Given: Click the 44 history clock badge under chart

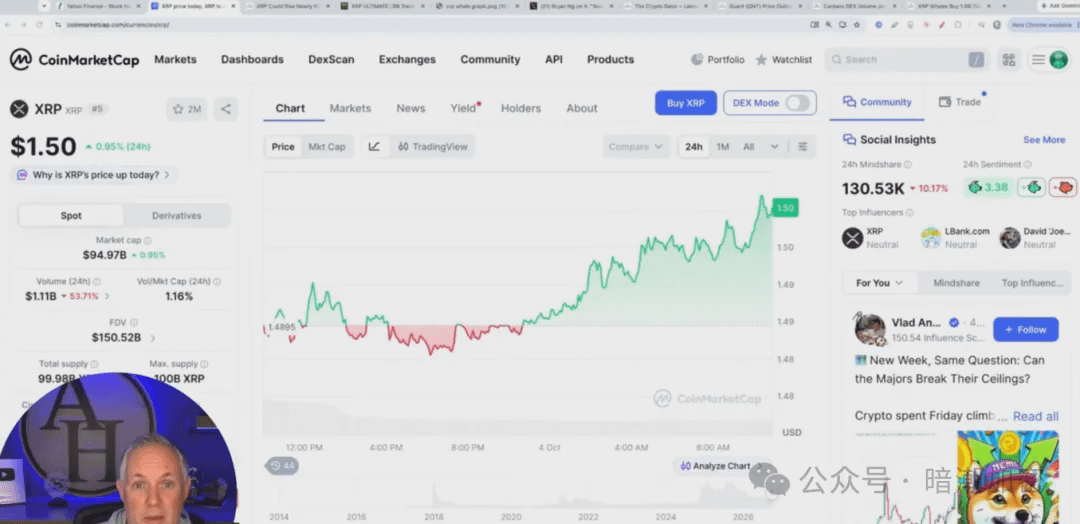Looking at the screenshot, I should (x=282, y=466).
